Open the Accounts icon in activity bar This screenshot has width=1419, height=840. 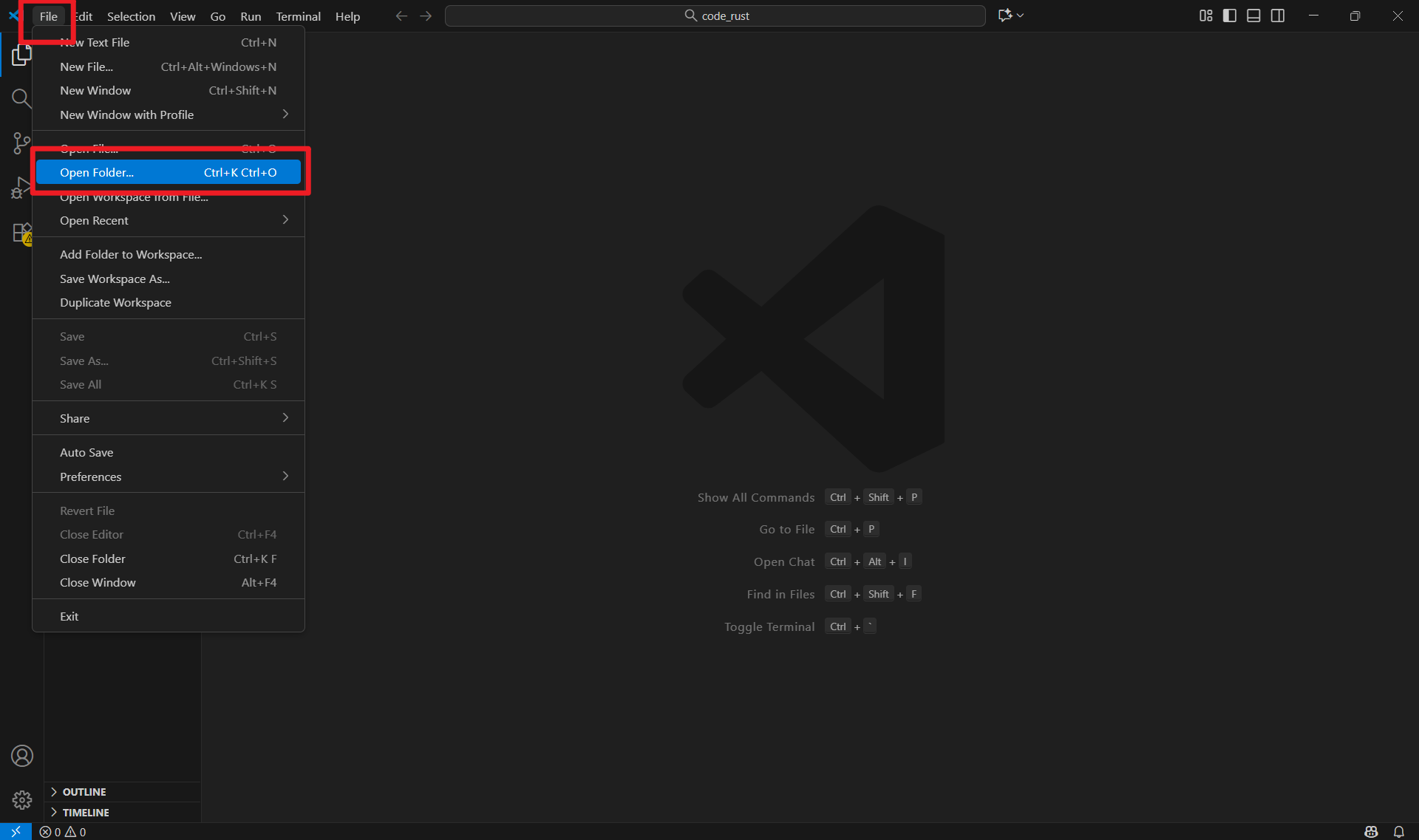(21, 756)
